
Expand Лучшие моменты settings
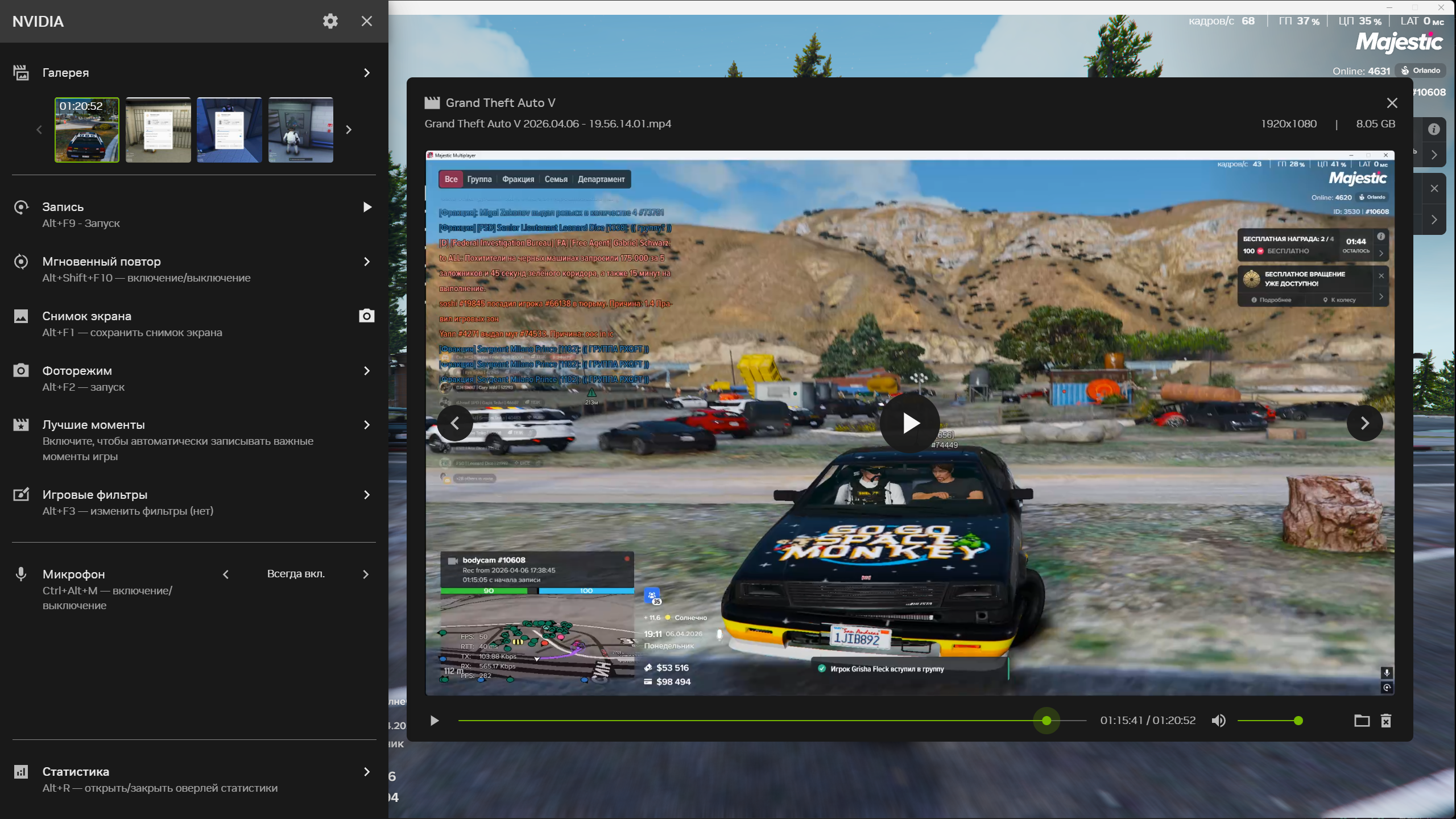pyautogui.click(x=367, y=425)
